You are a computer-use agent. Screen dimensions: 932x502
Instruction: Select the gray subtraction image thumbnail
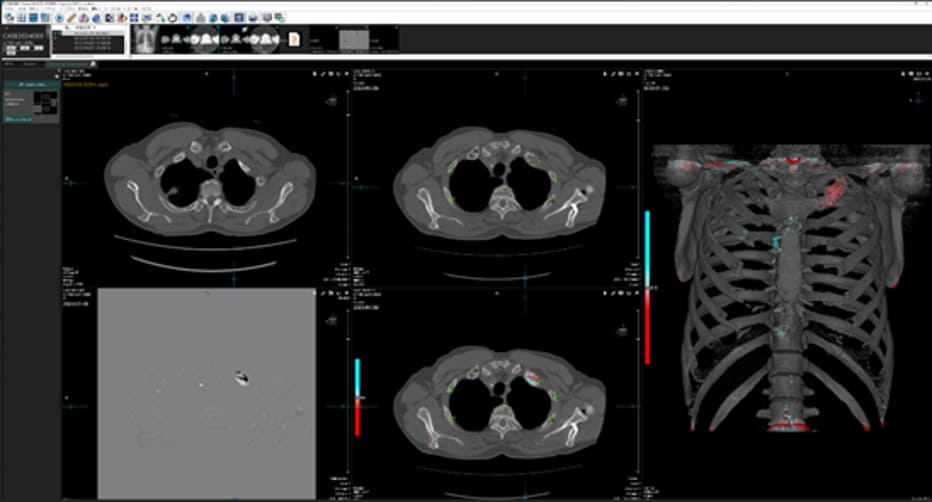click(x=354, y=40)
